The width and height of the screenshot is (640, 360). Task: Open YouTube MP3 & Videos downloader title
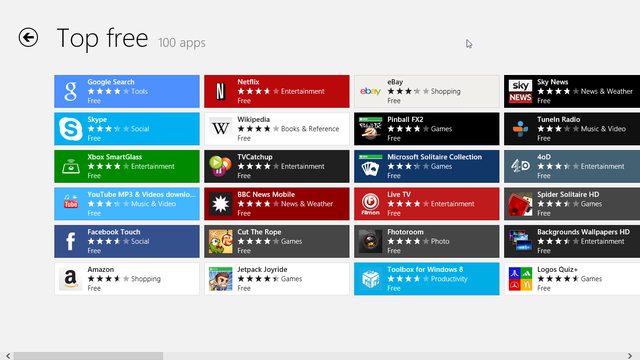[x=142, y=195]
